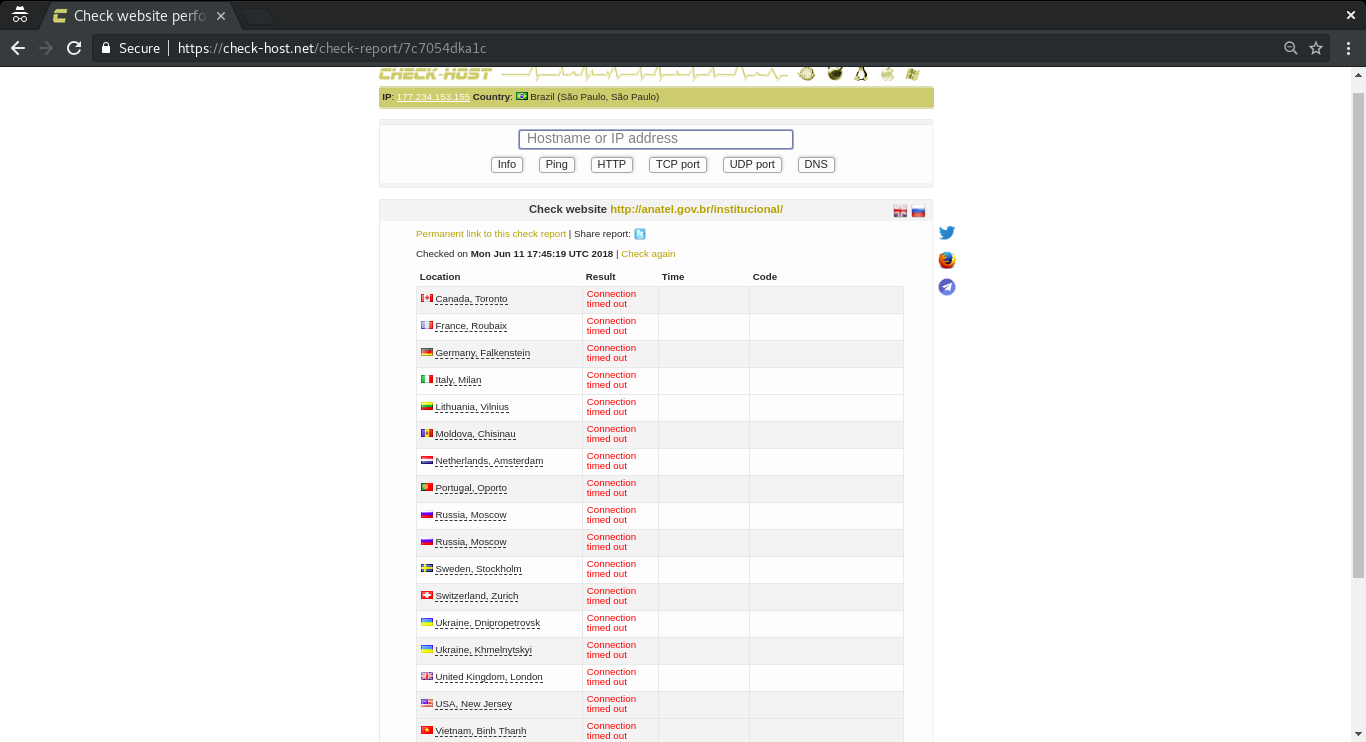The height and width of the screenshot is (742, 1366).
Task: Click the Linux penguin icon in header
Action: 861,73
